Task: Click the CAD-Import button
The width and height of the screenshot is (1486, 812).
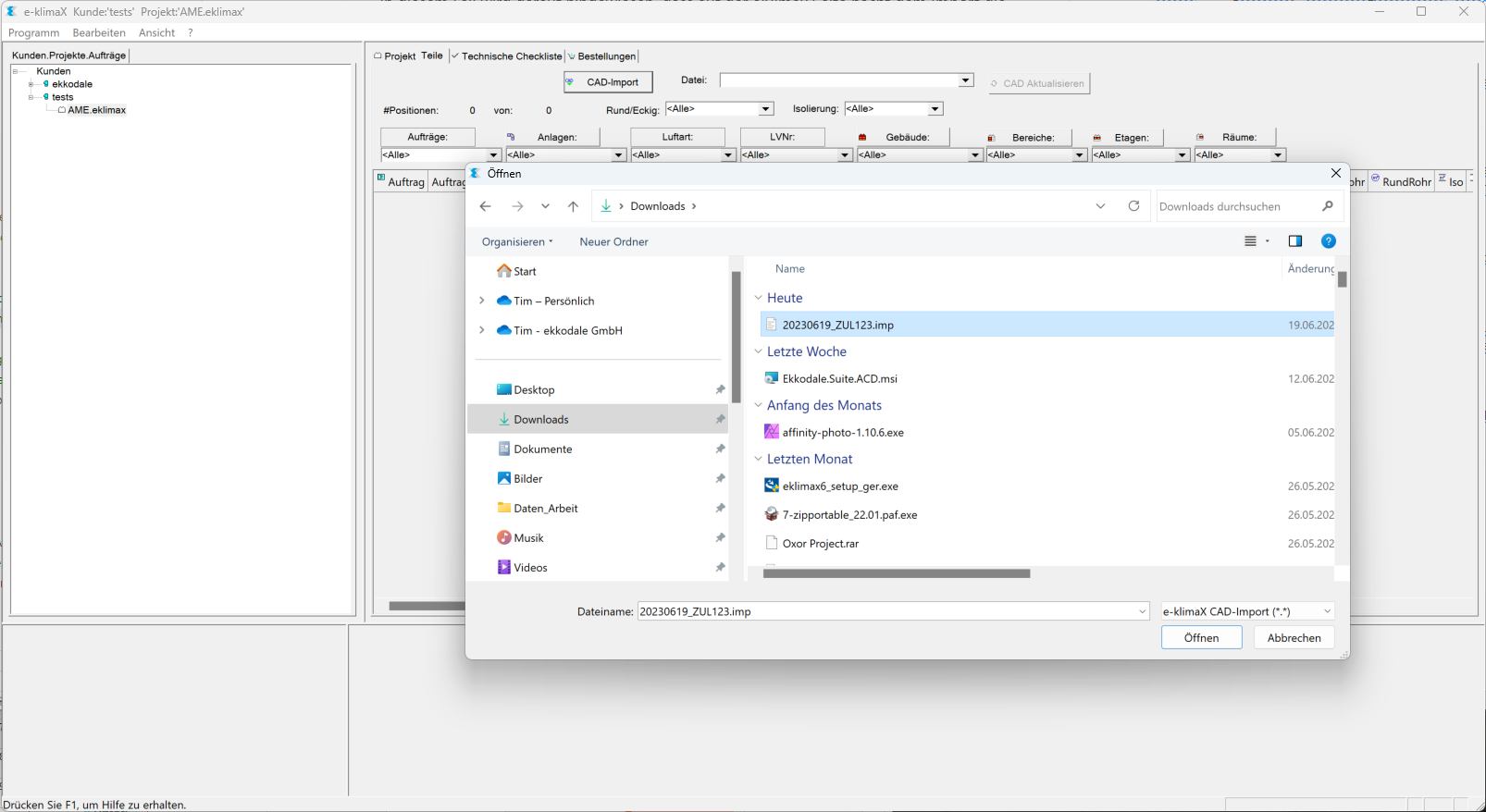Action: (x=608, y=82)
